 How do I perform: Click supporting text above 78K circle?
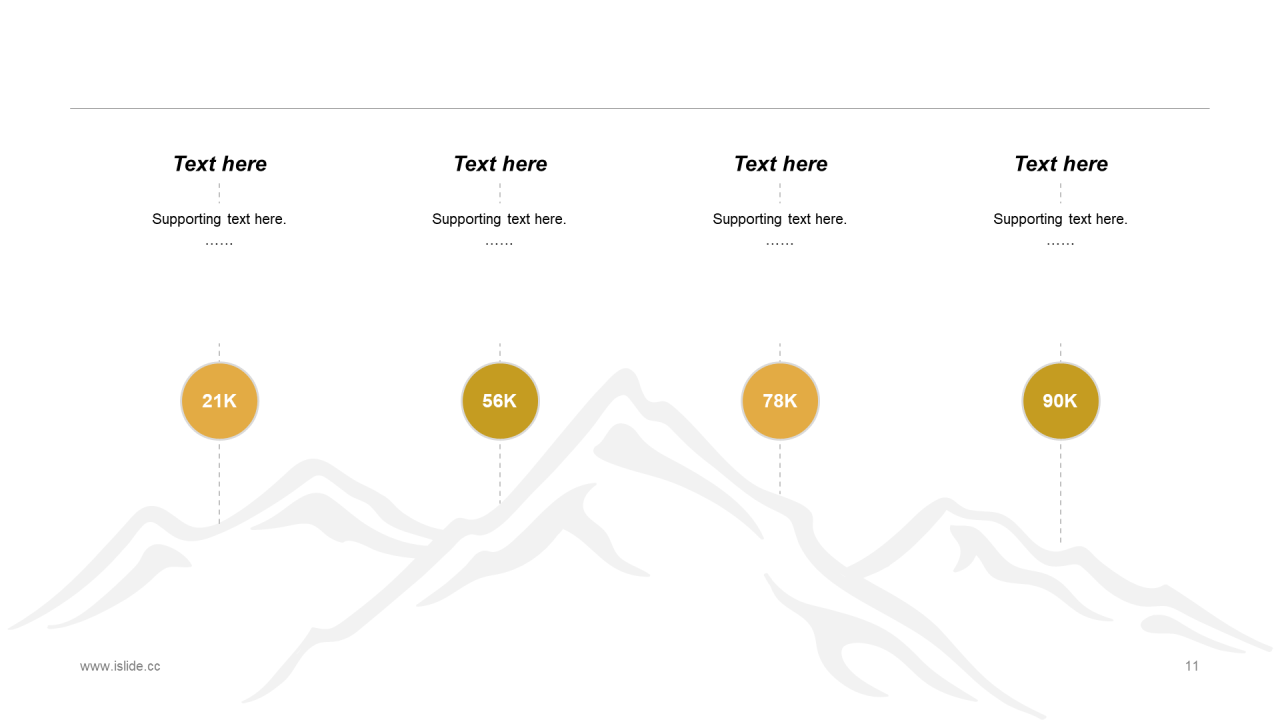point(780,229)
